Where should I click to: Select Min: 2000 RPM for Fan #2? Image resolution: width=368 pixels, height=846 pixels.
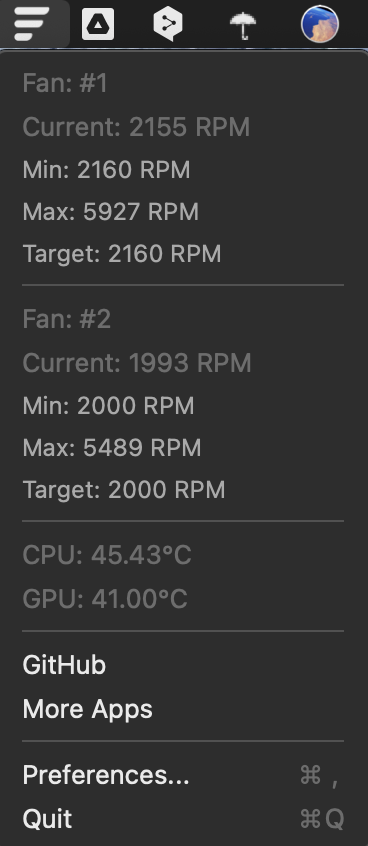click(x=184, y=406)
